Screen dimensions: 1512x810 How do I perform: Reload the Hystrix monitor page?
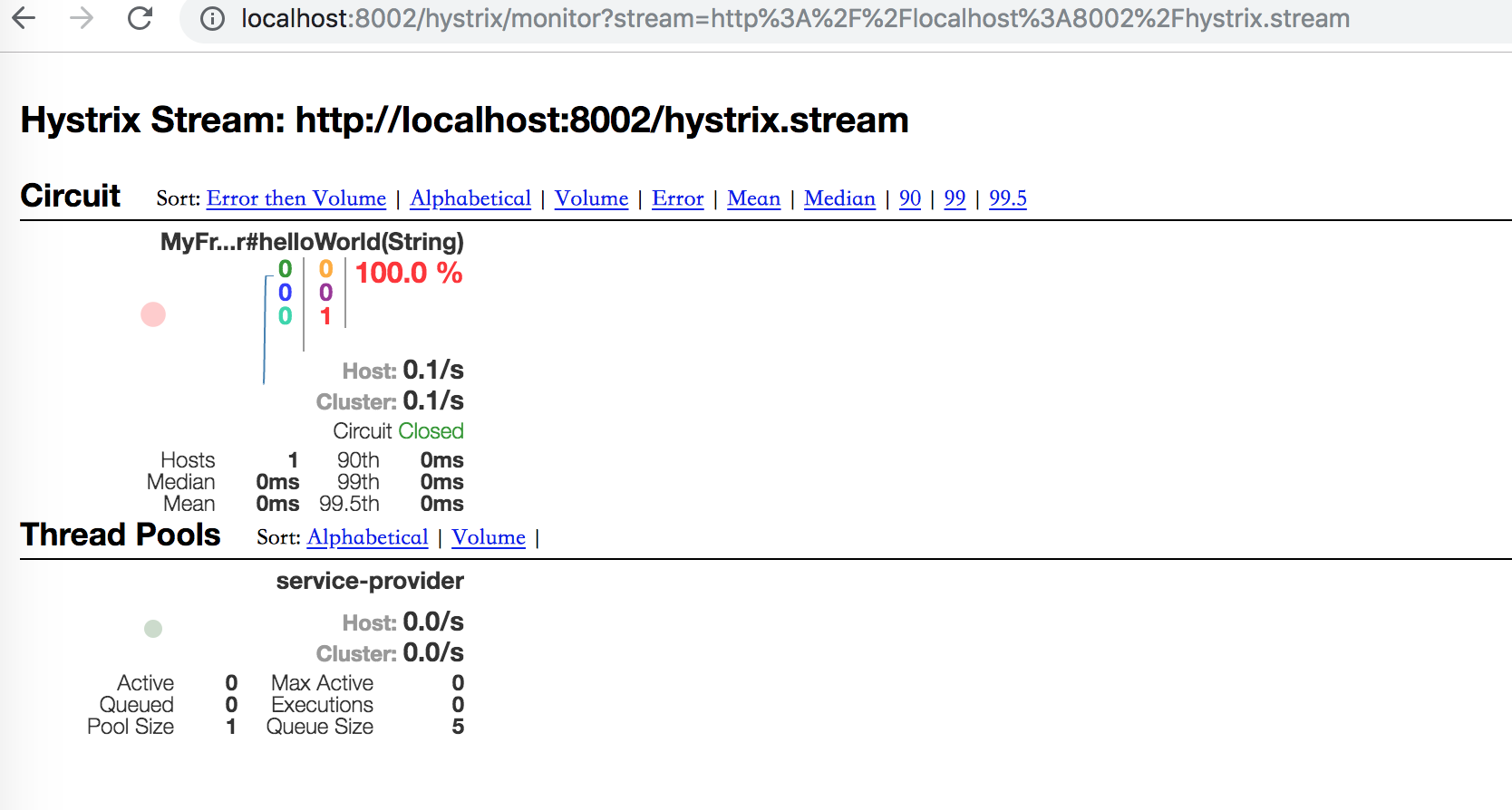click(x=140, y=18)
